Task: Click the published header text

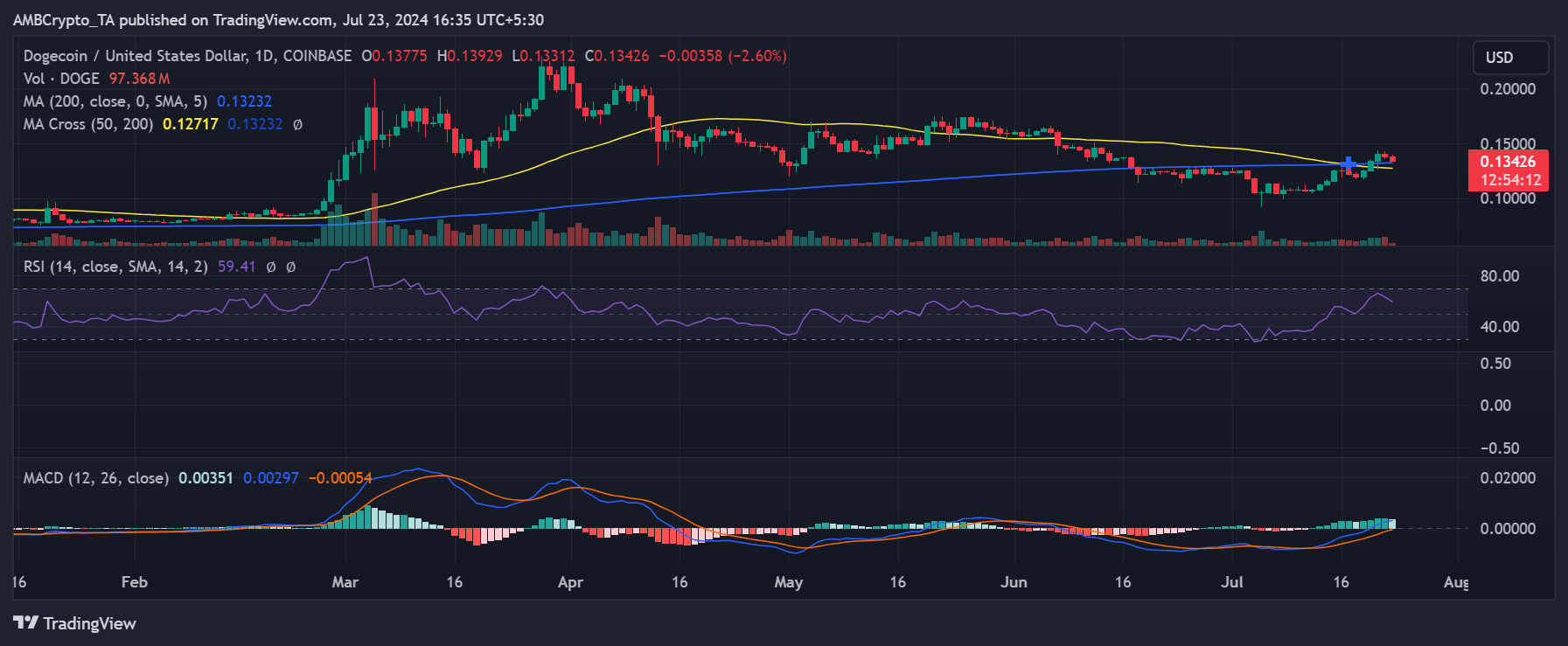Action: point(278,19)
